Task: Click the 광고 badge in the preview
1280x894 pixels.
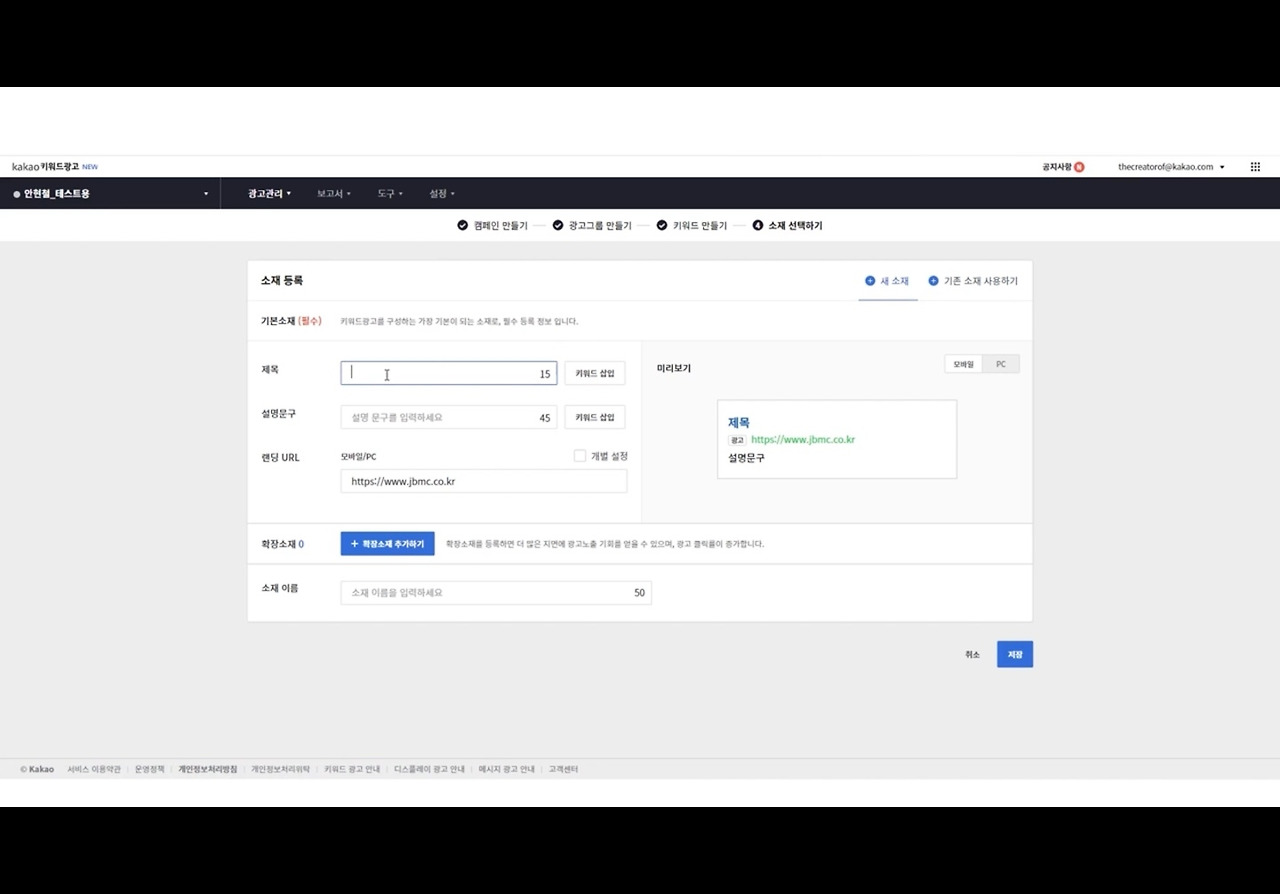Action: pos(737,440)
